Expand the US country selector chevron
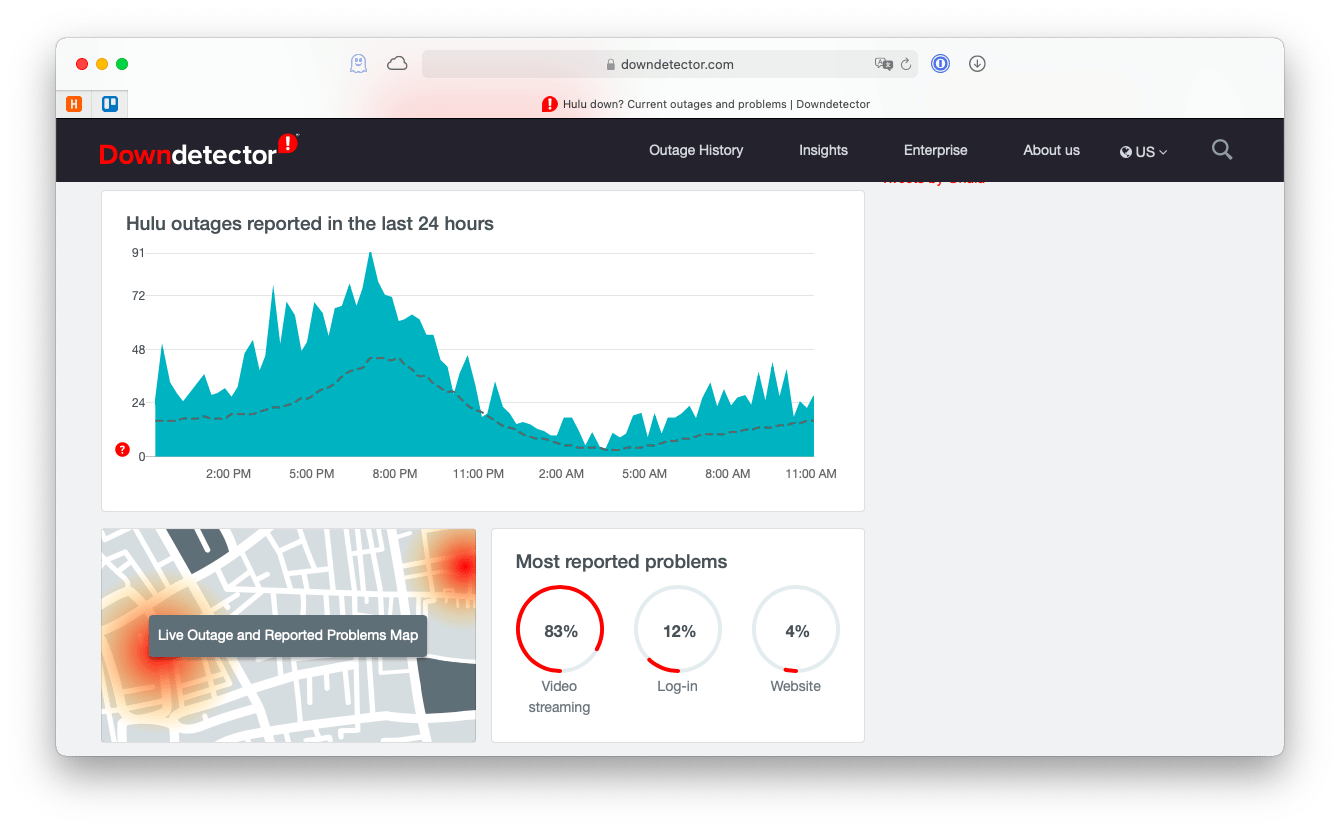The width and height of the screenshot is (1340, 830). [1163, 152]
